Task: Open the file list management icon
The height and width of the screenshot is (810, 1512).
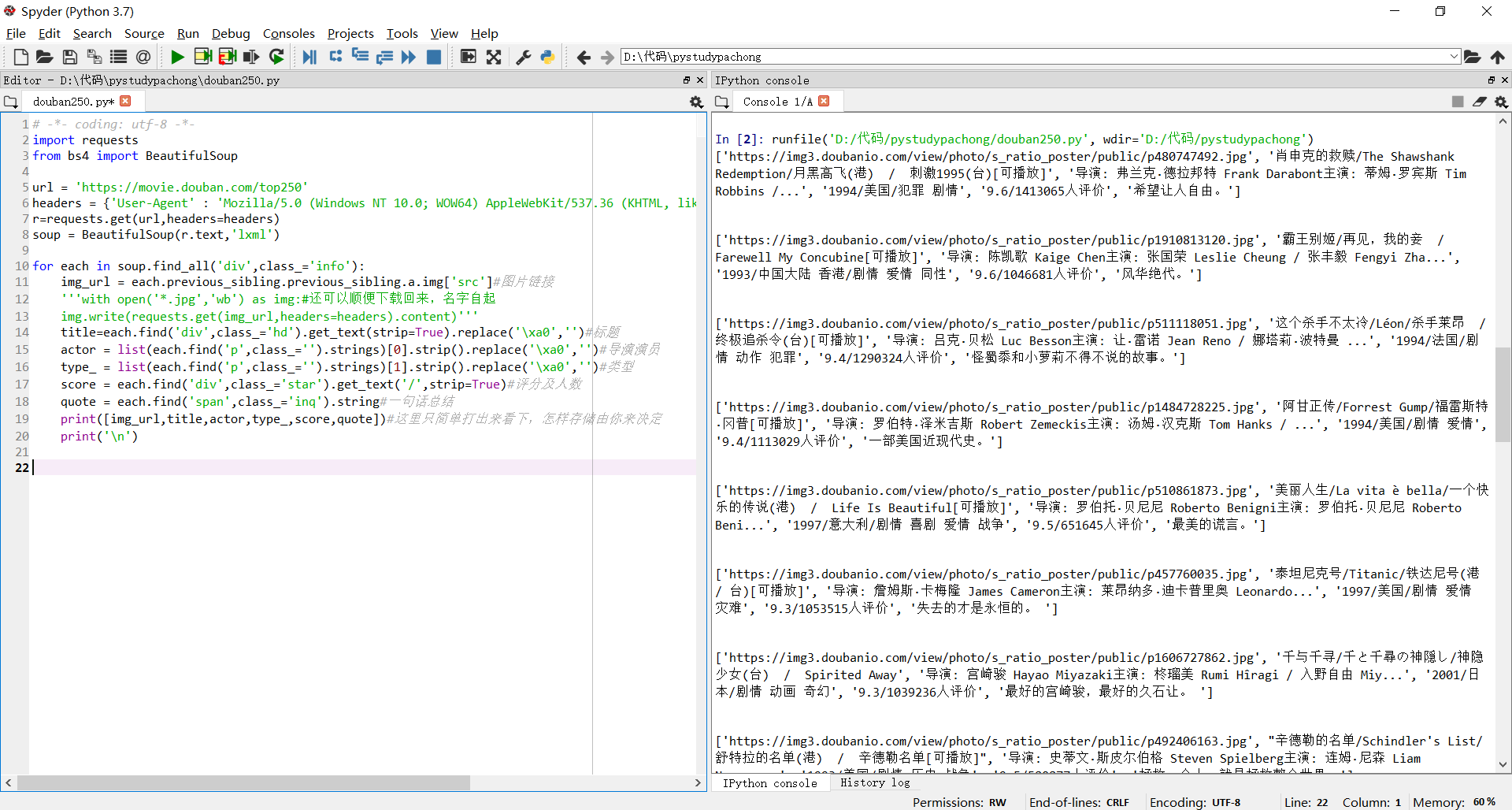Action: pos(119,57)
